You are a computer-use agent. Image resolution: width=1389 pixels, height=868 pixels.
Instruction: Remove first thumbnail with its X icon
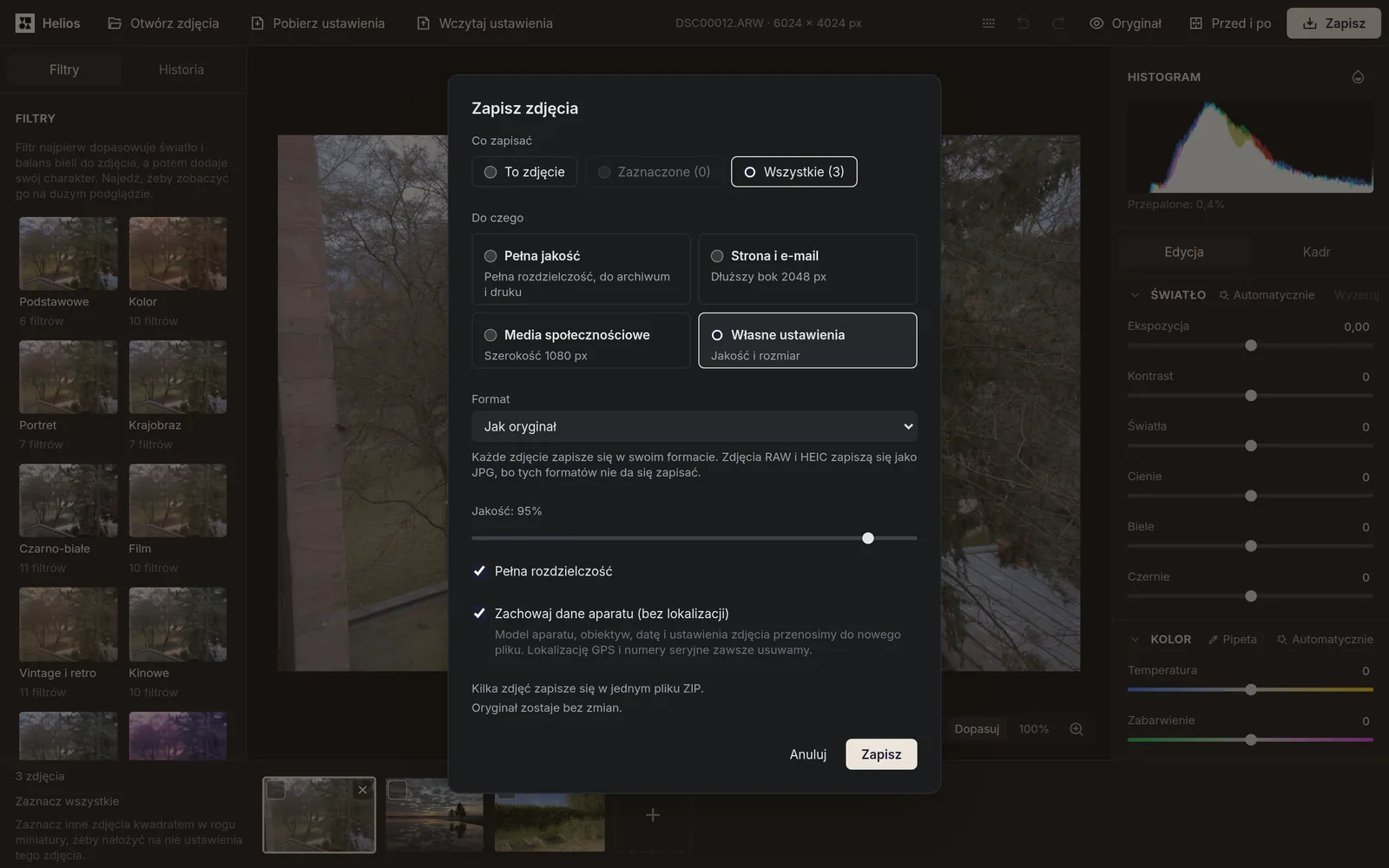[x=363, y=790]
